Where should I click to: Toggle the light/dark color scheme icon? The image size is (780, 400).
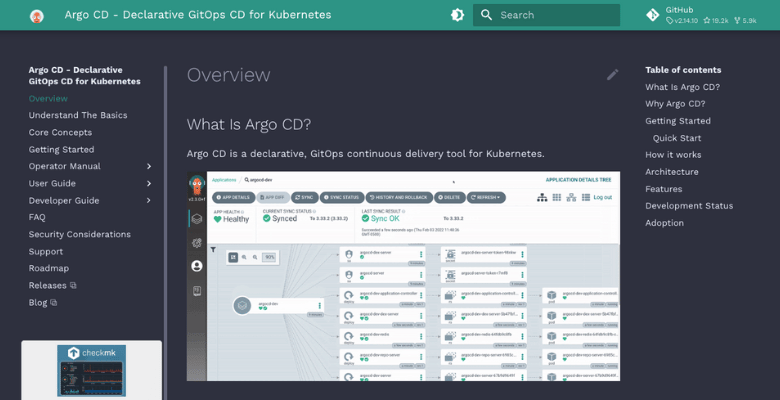(x=457, y=15)
